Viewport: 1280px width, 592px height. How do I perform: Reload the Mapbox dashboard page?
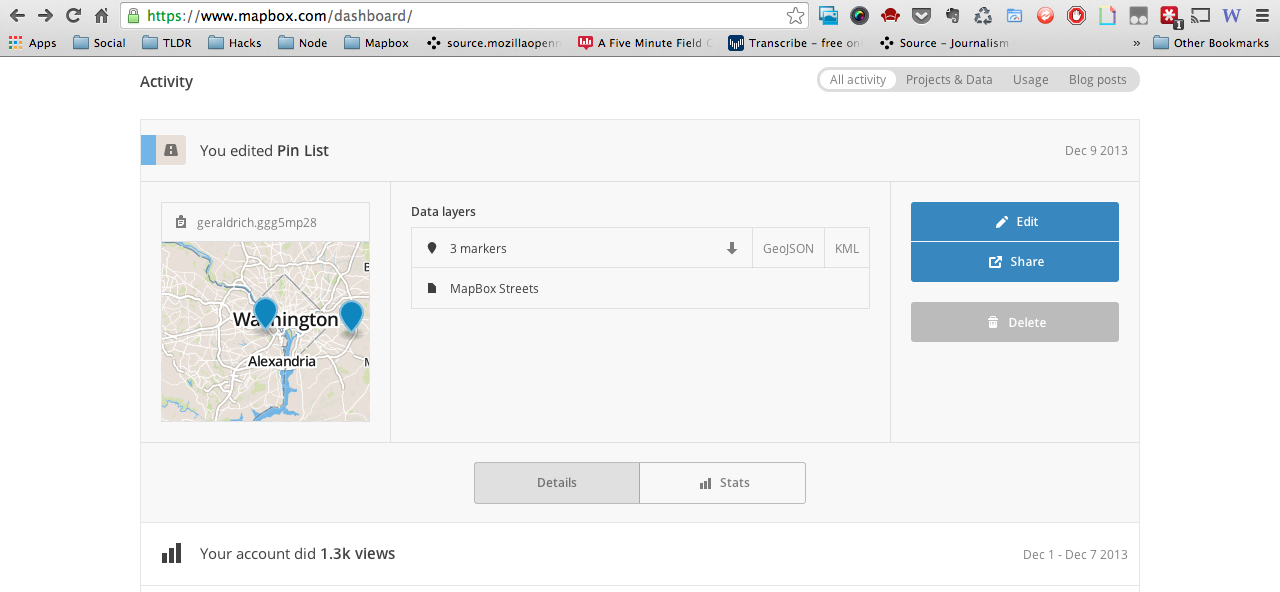point(73,16)
